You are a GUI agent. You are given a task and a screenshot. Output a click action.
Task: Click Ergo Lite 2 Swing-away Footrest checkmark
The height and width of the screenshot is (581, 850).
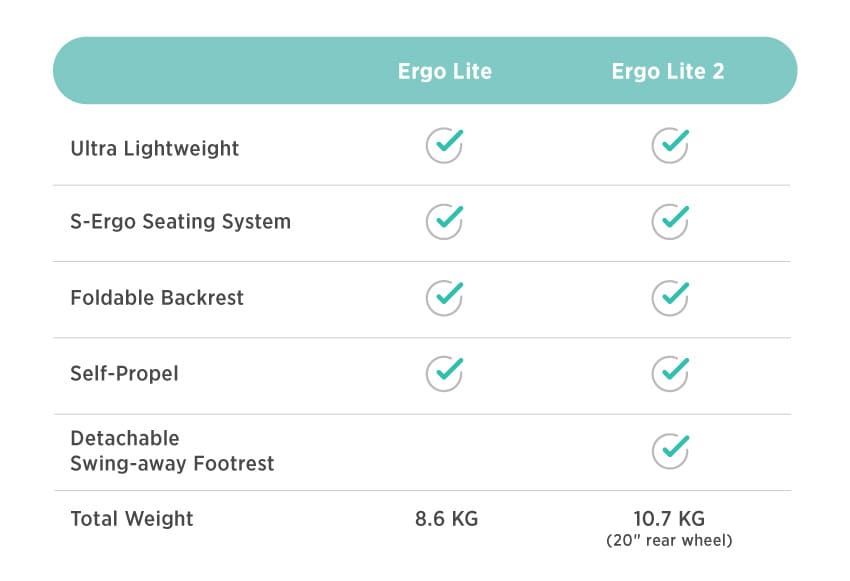coord(670,451)
